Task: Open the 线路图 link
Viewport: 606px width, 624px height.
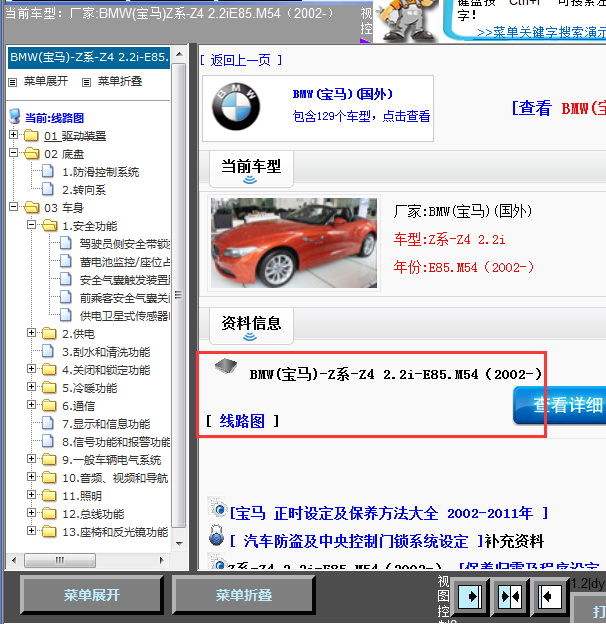Action: coord(242,421)
